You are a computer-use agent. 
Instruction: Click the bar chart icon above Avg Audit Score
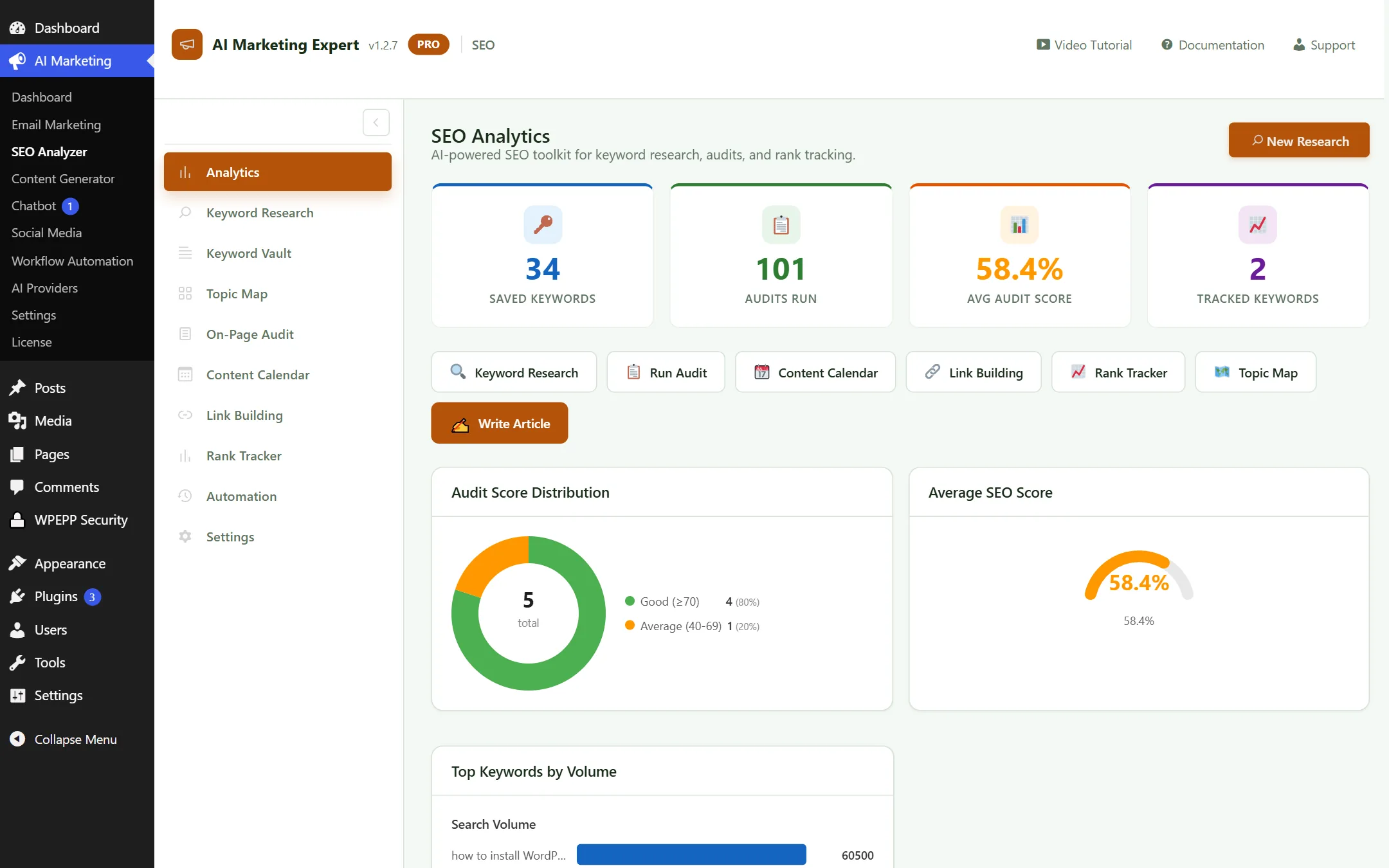(1019, 224)
